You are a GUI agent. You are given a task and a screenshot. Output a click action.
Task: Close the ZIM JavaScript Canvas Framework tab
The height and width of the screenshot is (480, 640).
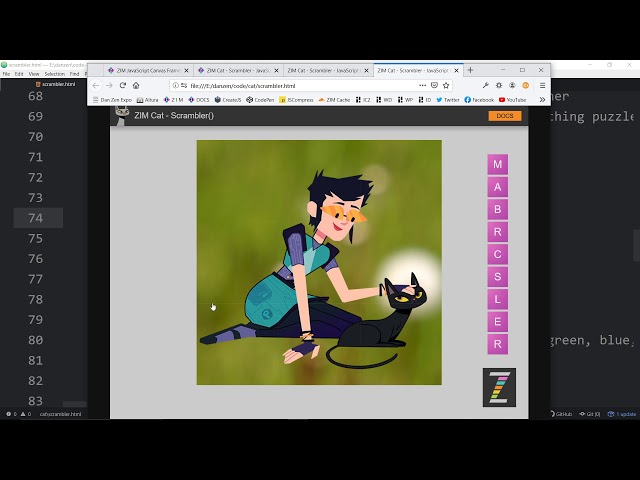(x=187, y=71)
